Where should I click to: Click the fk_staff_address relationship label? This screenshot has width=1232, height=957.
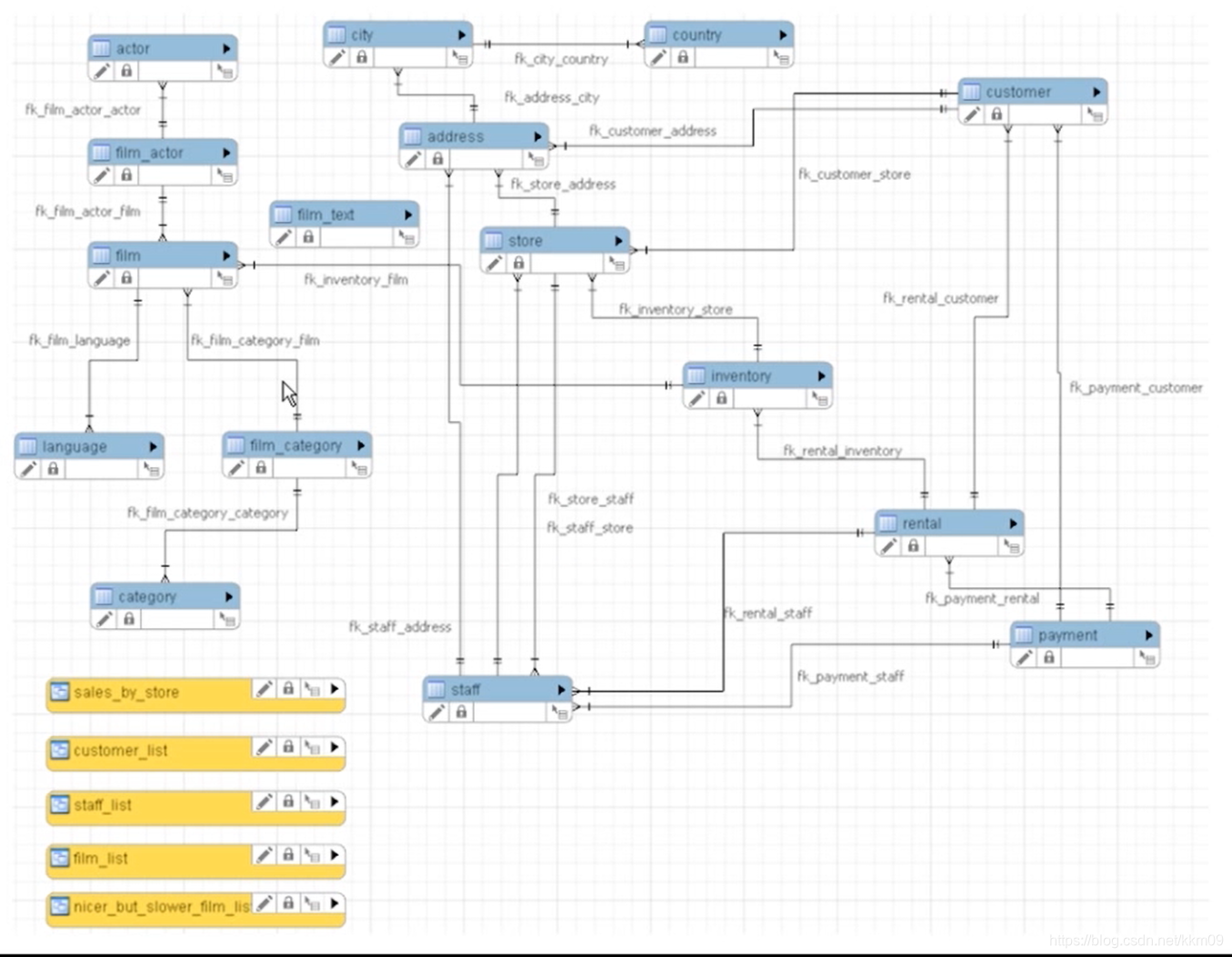click(399, 627)
